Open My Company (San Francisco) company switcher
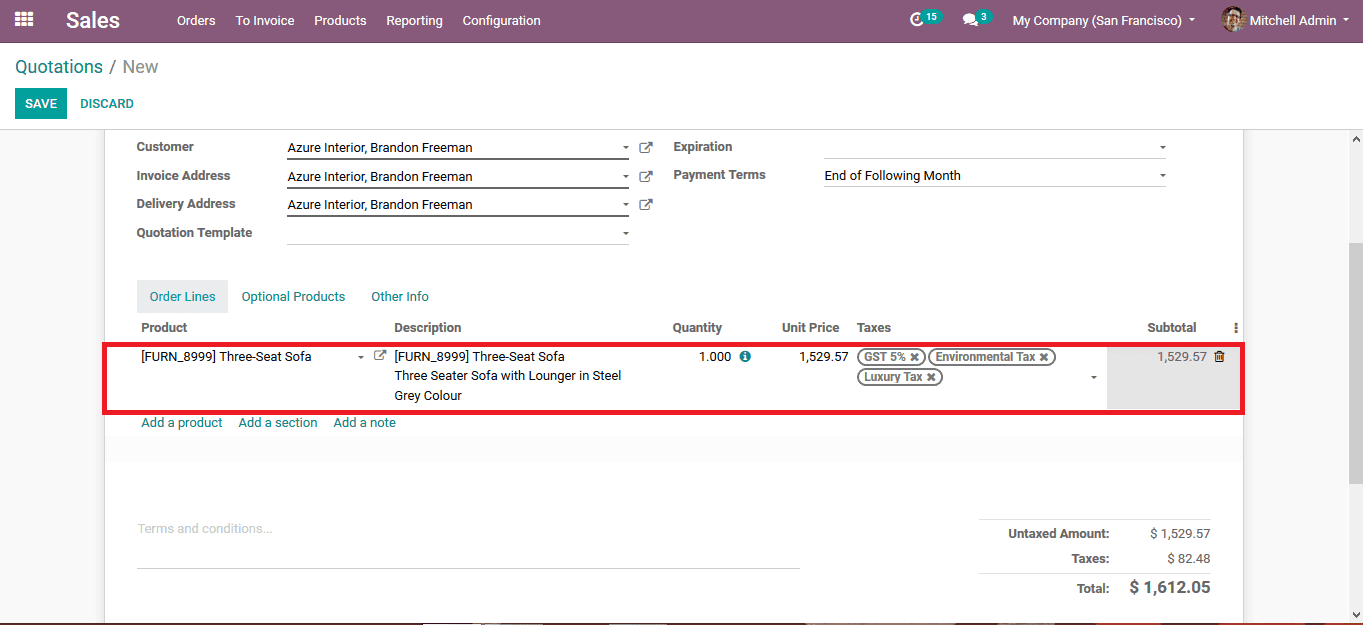 coord(1103,20)
